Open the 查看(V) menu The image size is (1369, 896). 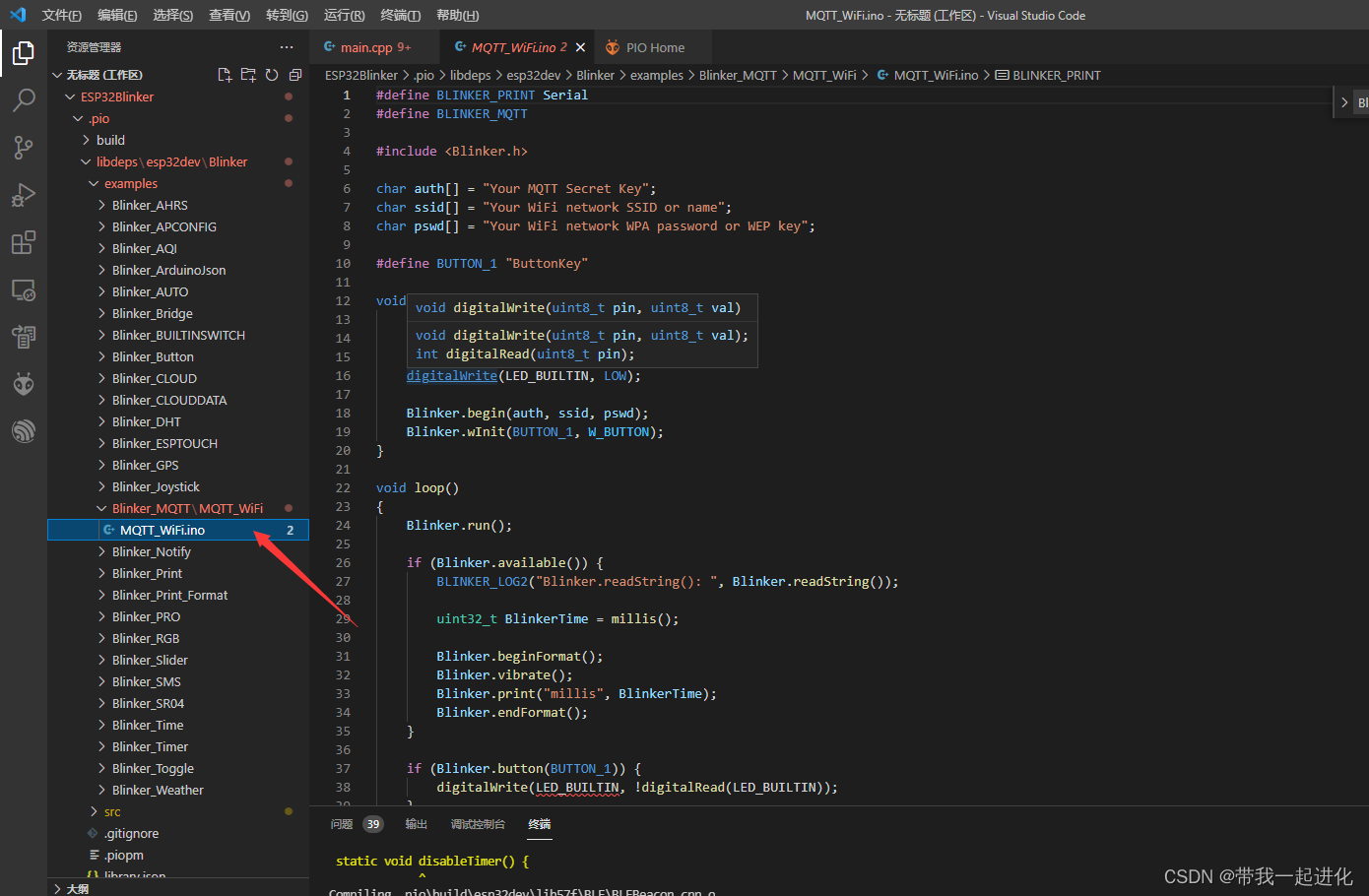(229, 15)
